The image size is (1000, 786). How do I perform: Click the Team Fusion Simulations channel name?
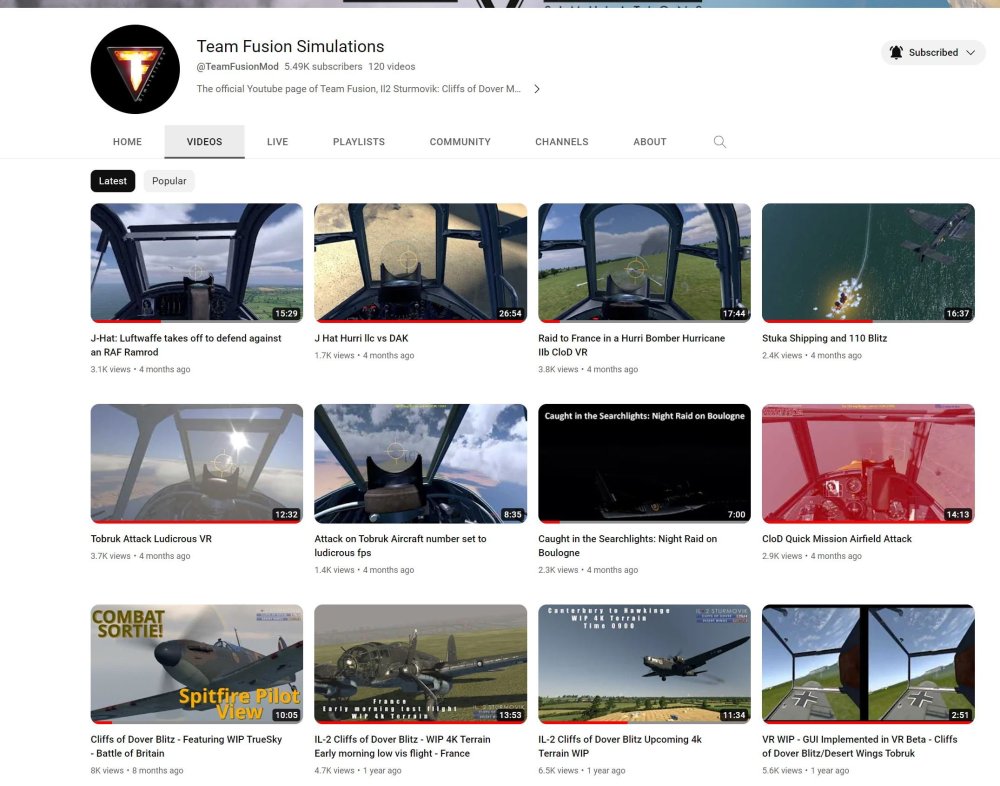[x=290, y=46]
